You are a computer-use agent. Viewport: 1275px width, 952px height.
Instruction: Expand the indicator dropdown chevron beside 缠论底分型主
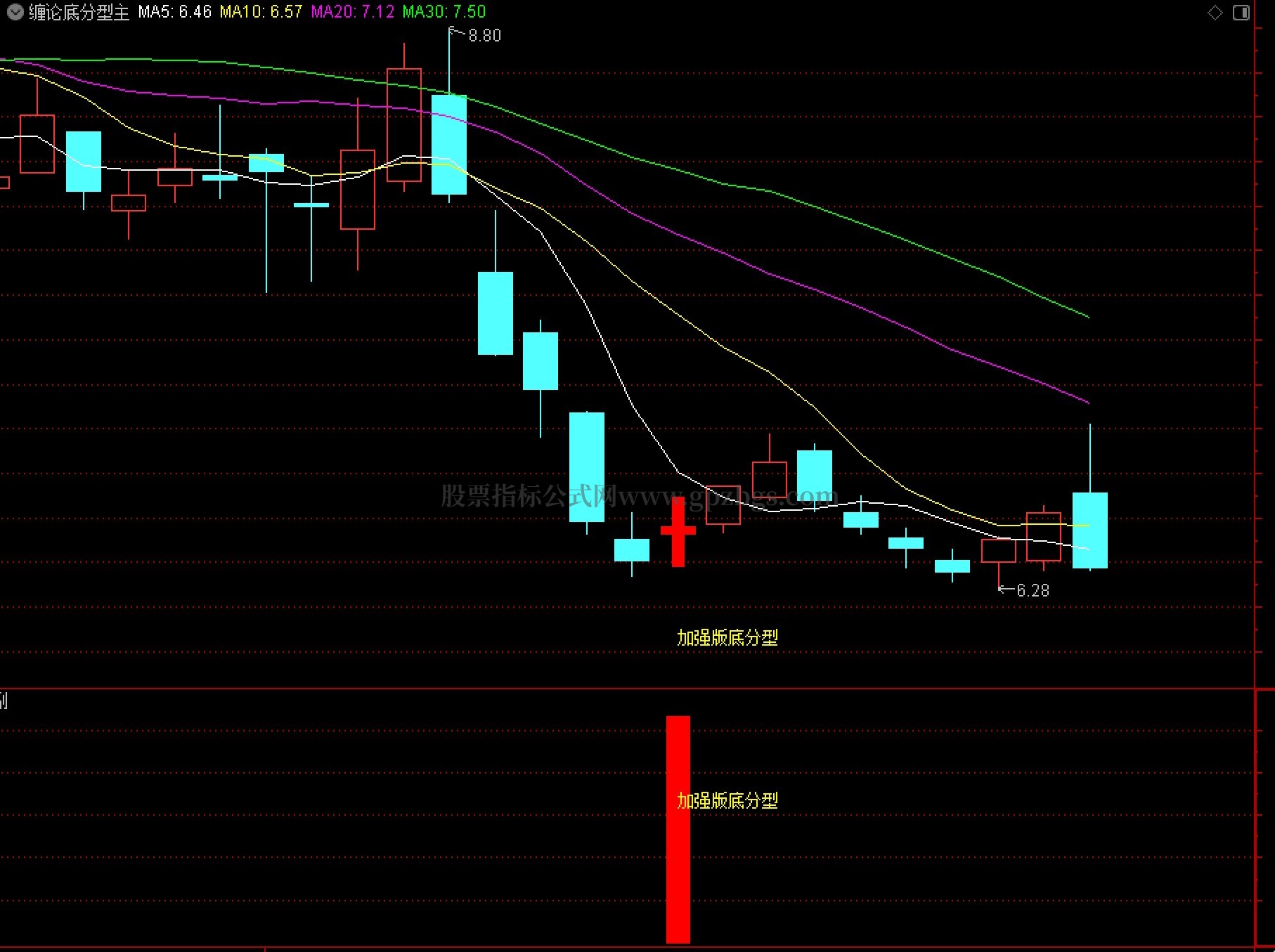pos(14,12)
